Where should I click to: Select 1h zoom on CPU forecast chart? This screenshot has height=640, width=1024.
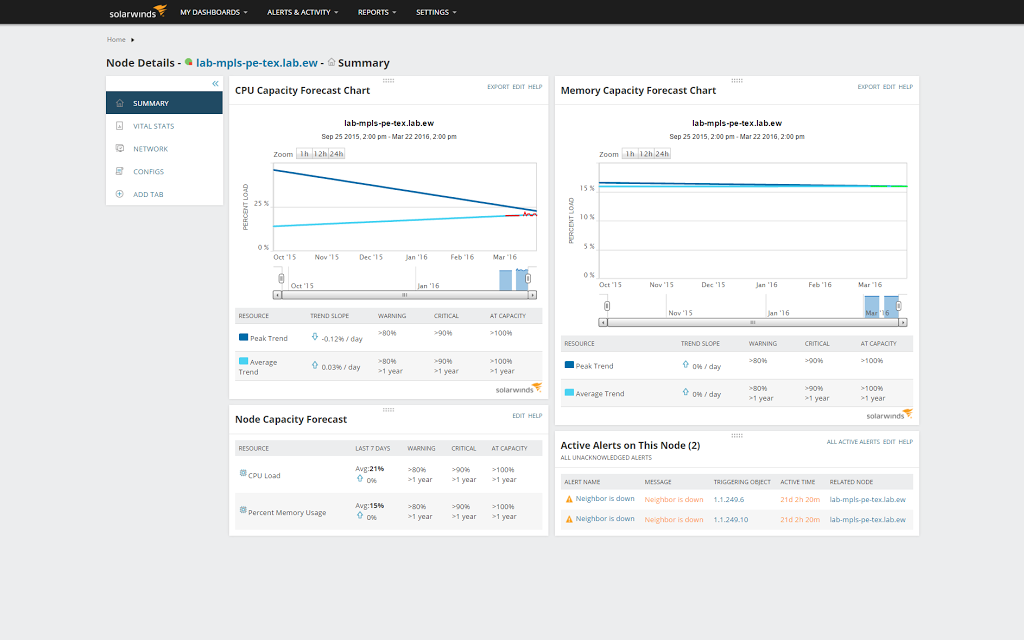pos(304,154)
